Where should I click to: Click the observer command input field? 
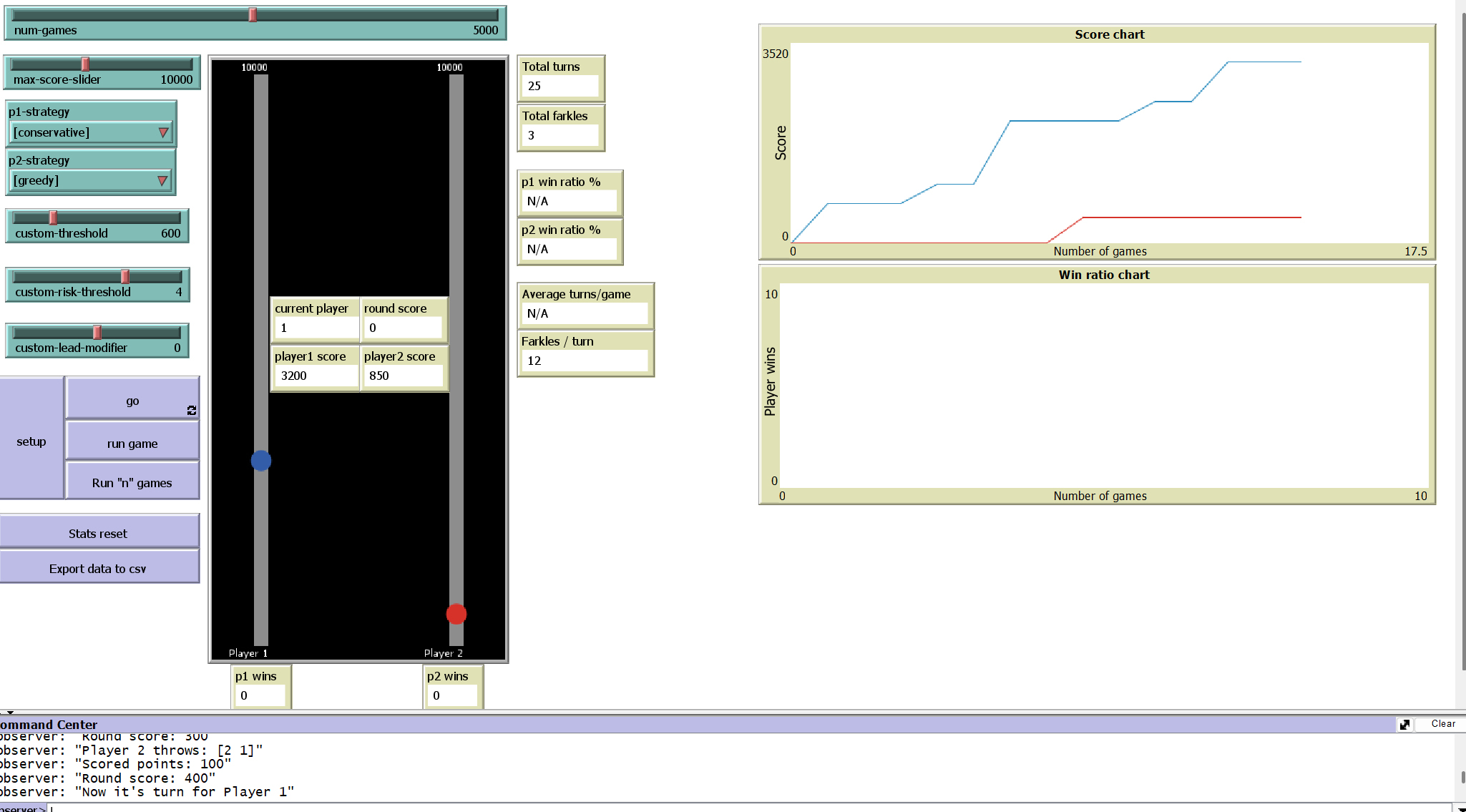pyautogui.click(x=715, y=808)
